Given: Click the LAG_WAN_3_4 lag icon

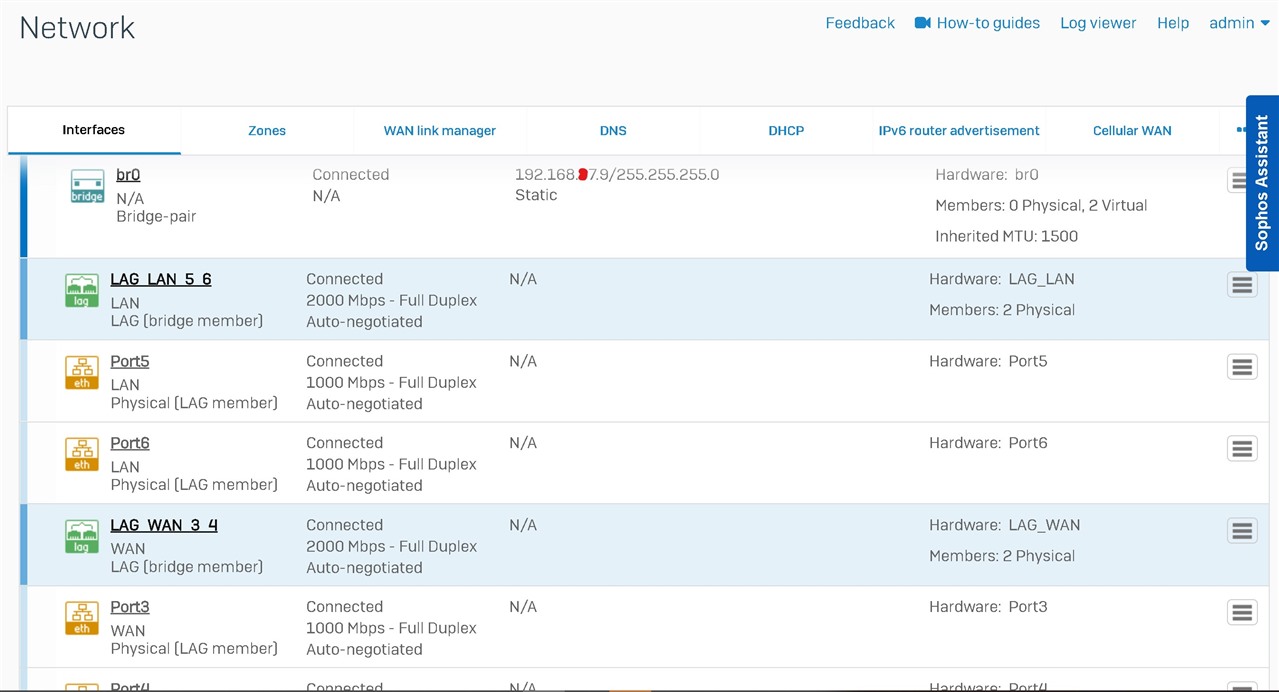Looking at the screenshot, I should coord(82,537).
